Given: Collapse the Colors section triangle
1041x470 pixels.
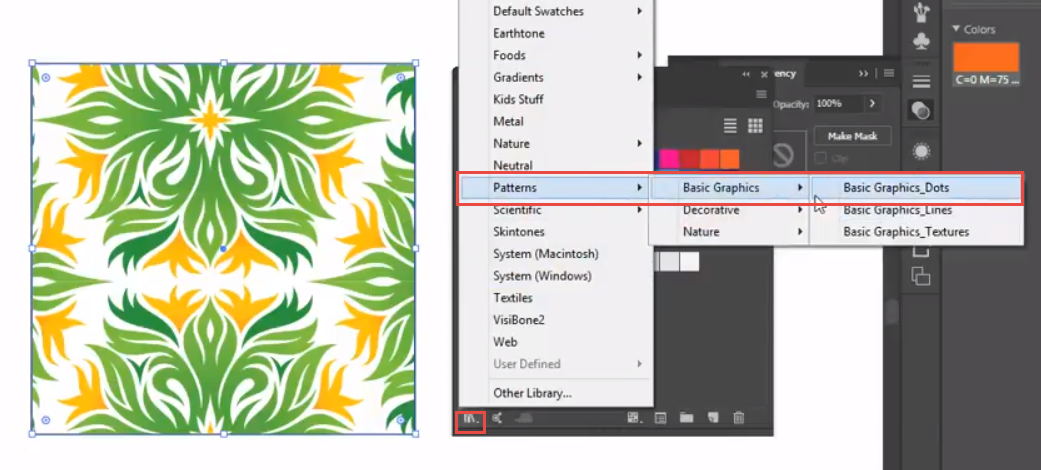Looking at the screenshot, I should click(x=956, y=30).
